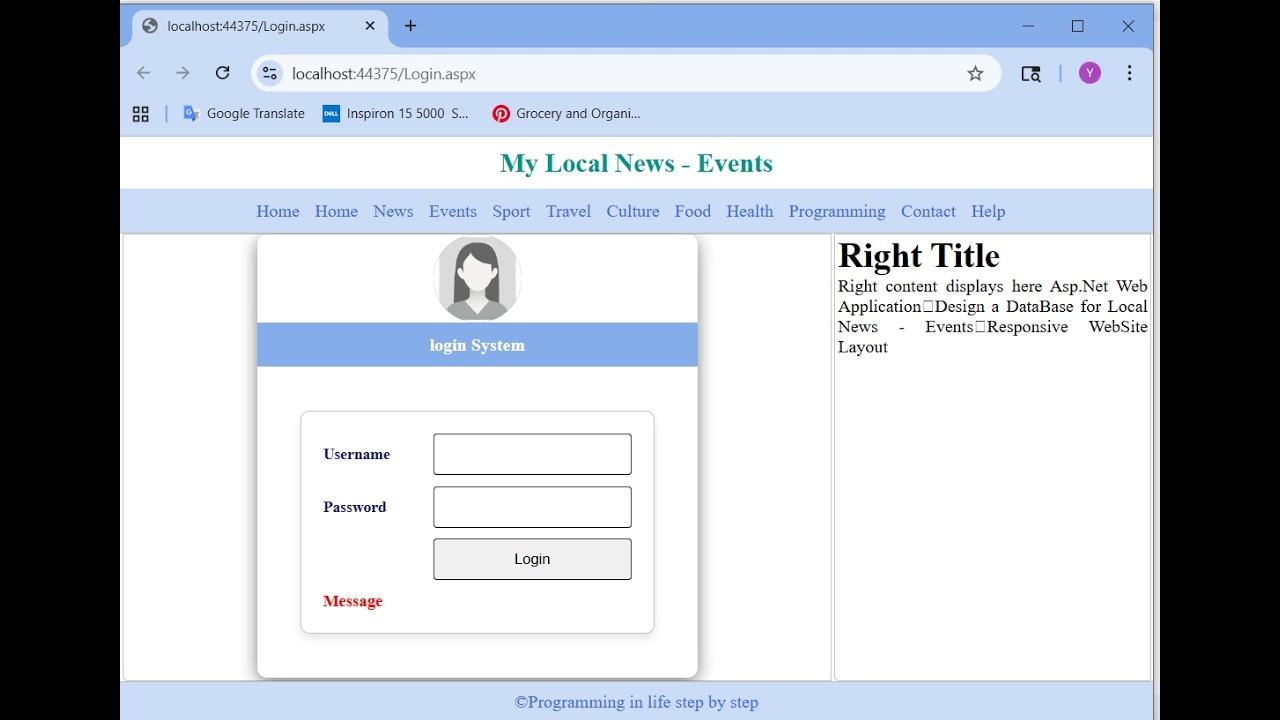This screenshot has width=1280, height=720.
Task: Open the Events nav link
Action: coord(453,211)
